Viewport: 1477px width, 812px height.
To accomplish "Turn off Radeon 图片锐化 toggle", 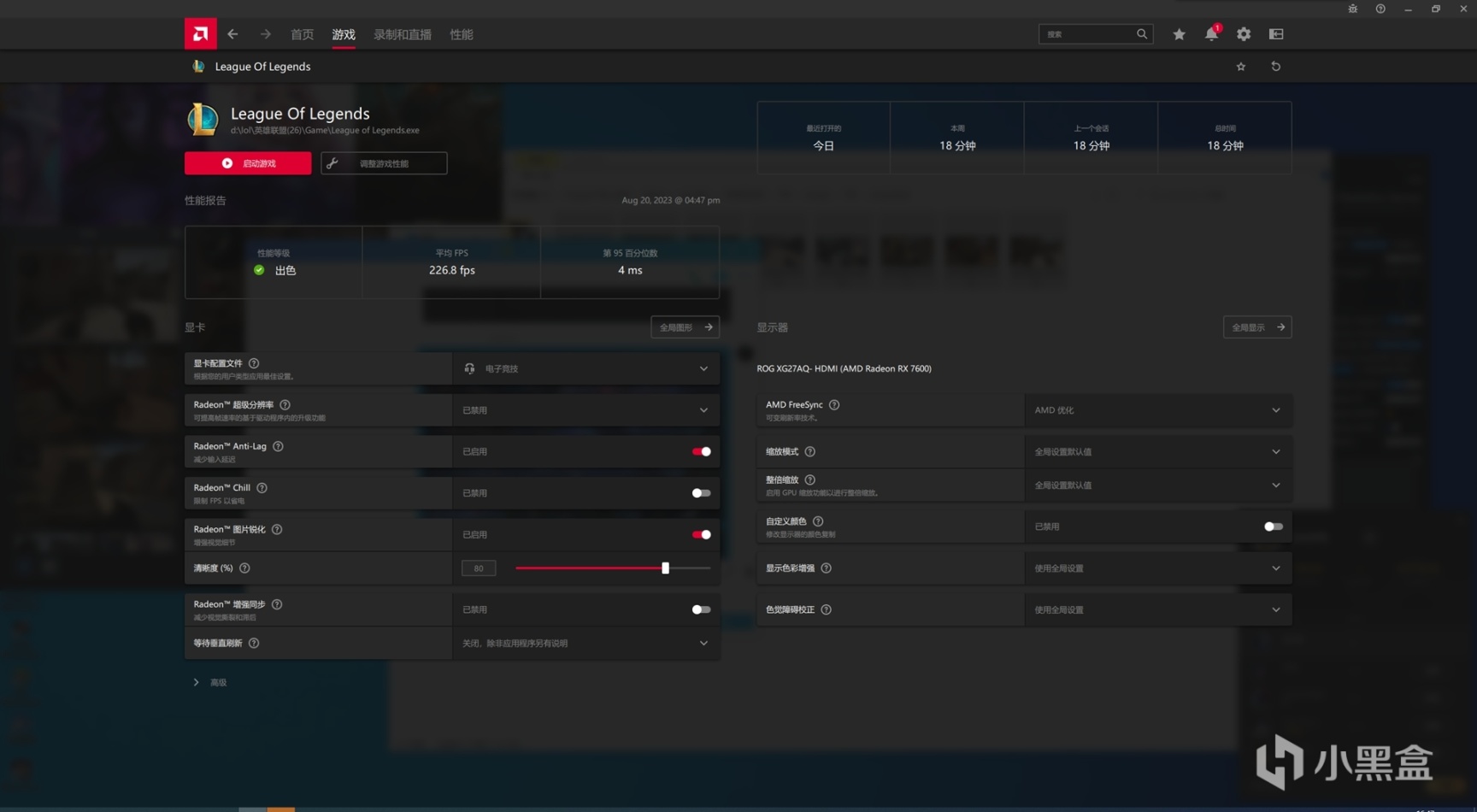I will (x=701, y=535).
